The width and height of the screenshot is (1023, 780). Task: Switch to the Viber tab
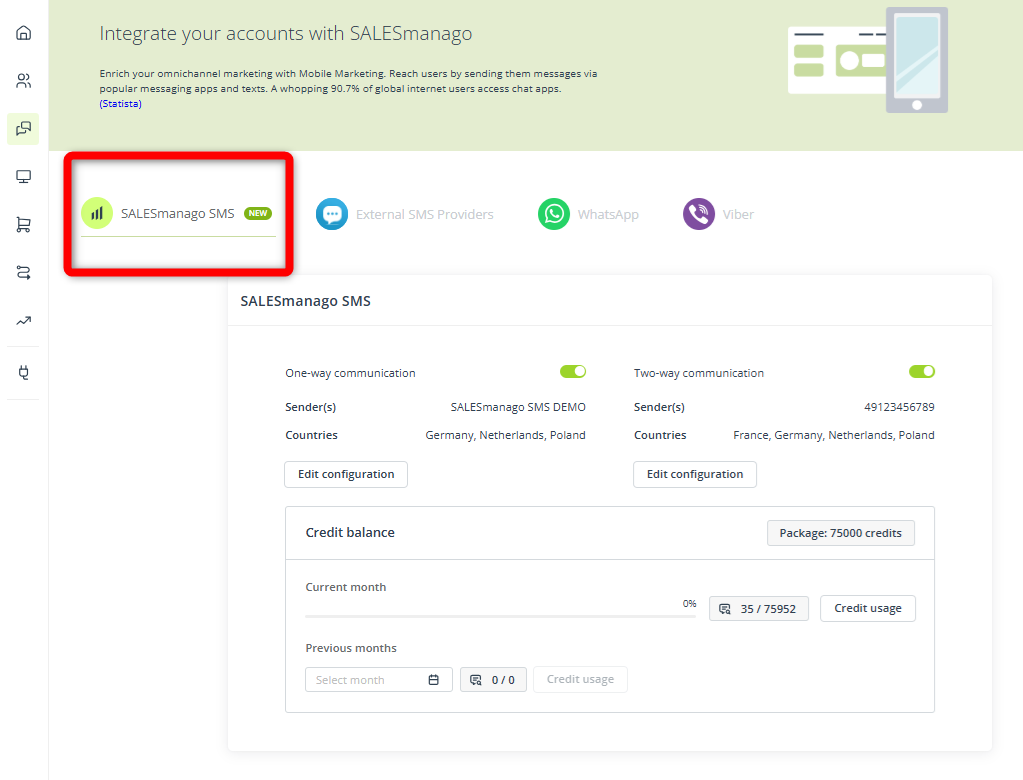(x=718, y=214)
